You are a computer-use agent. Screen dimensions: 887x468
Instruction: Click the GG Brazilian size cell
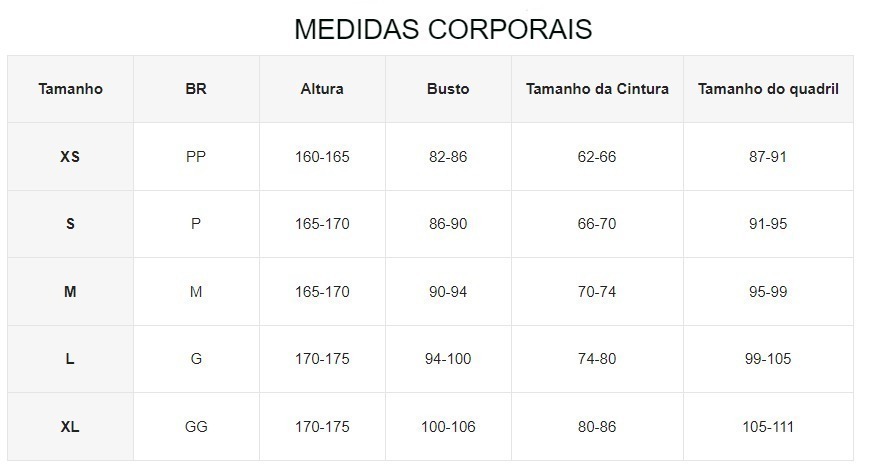pyautogui.click(x=196, y=426)
